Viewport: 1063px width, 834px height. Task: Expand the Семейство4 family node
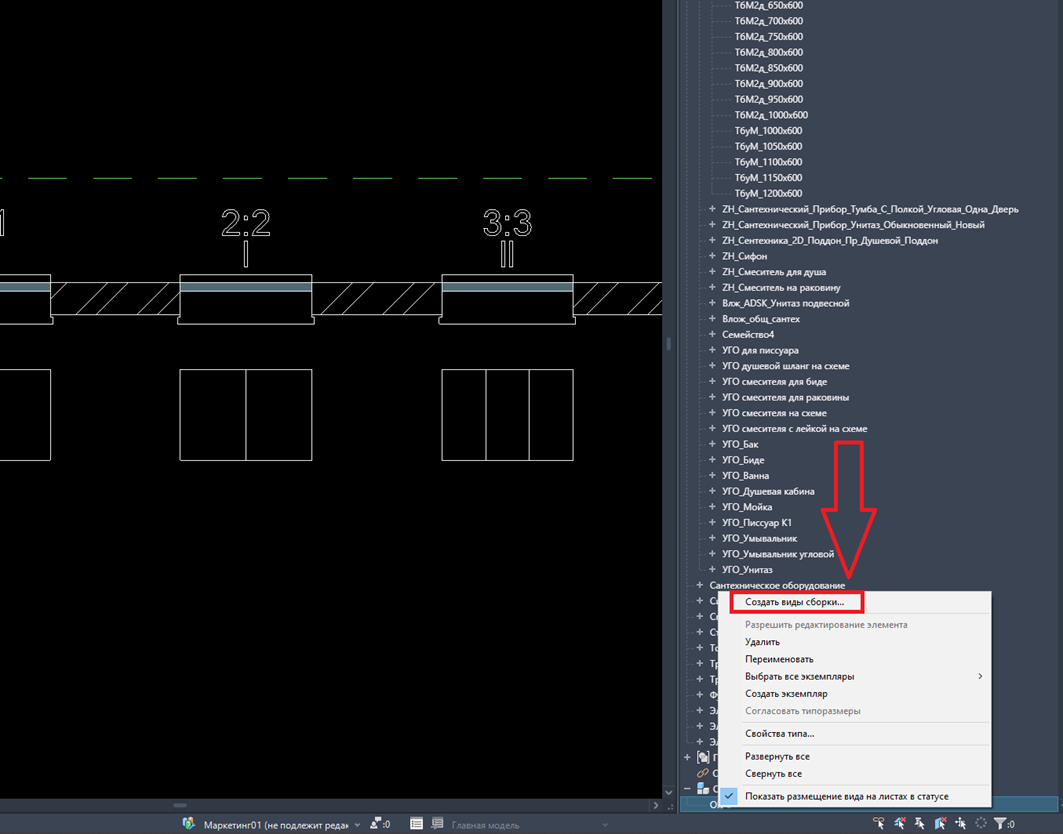[x=712, y=334]
